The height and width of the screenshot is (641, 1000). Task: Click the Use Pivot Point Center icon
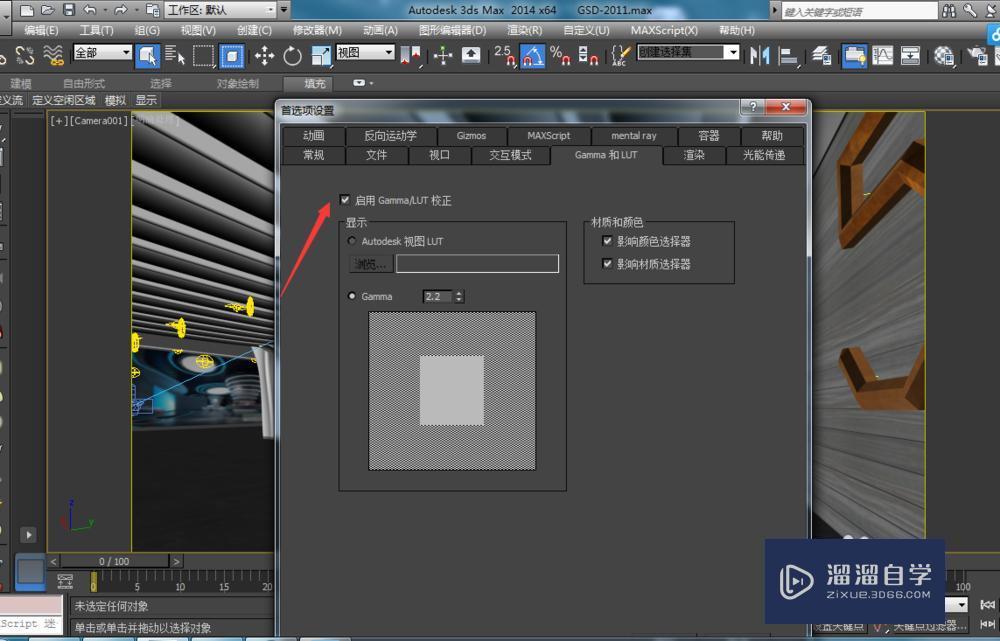pyautogui.click(x=410, y=55)
